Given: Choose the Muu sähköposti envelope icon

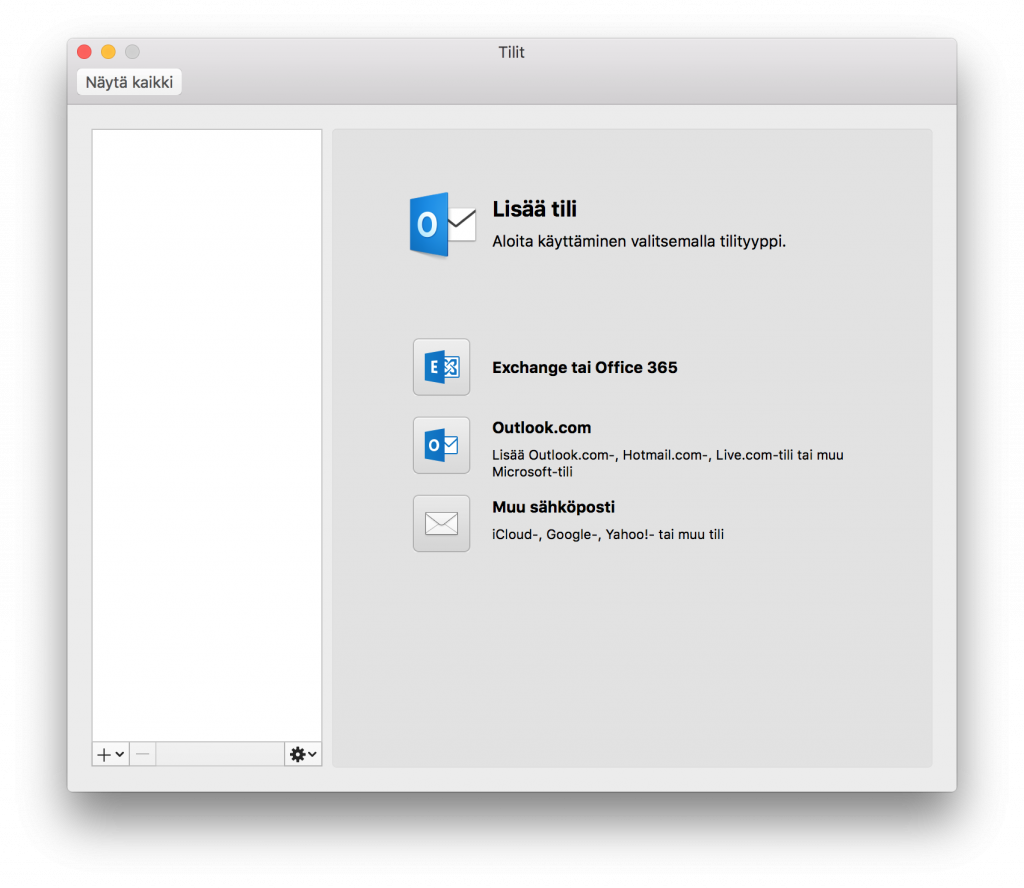Looking at the screenshot, I should (x=441, y=523).
